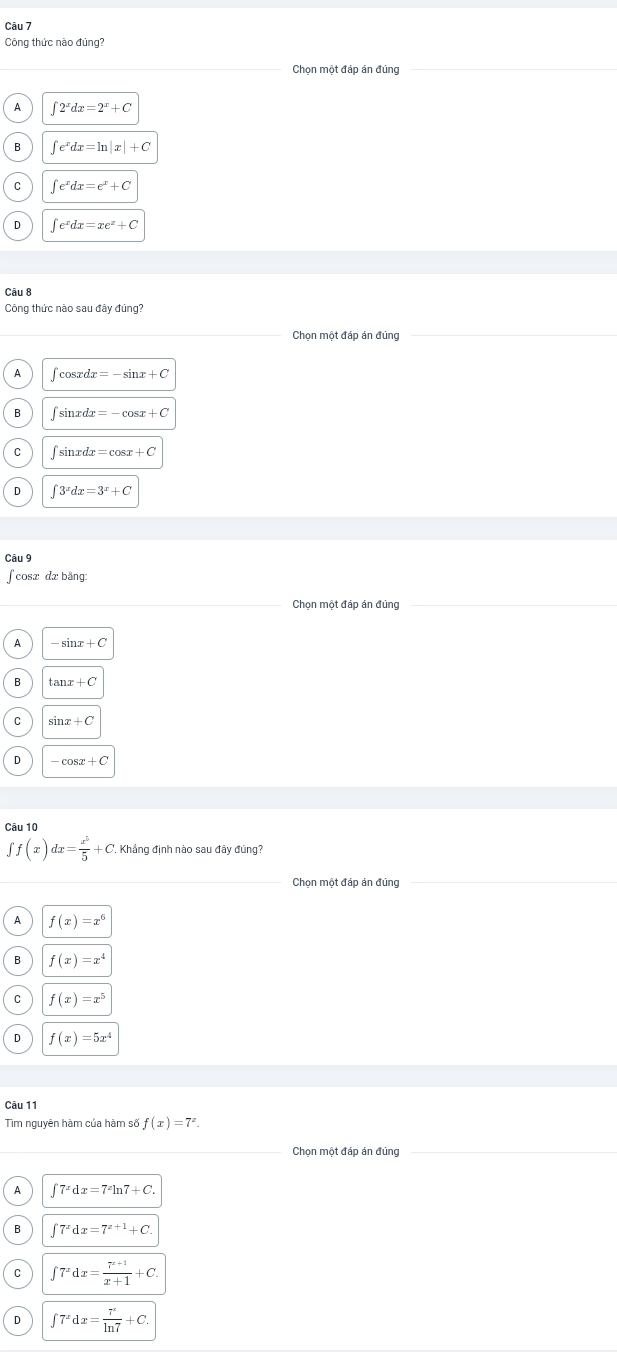The width and height of the screenshot is (617, 1352).
Task: Choose answer A in Câu 11
Action: coord(17,1190)
